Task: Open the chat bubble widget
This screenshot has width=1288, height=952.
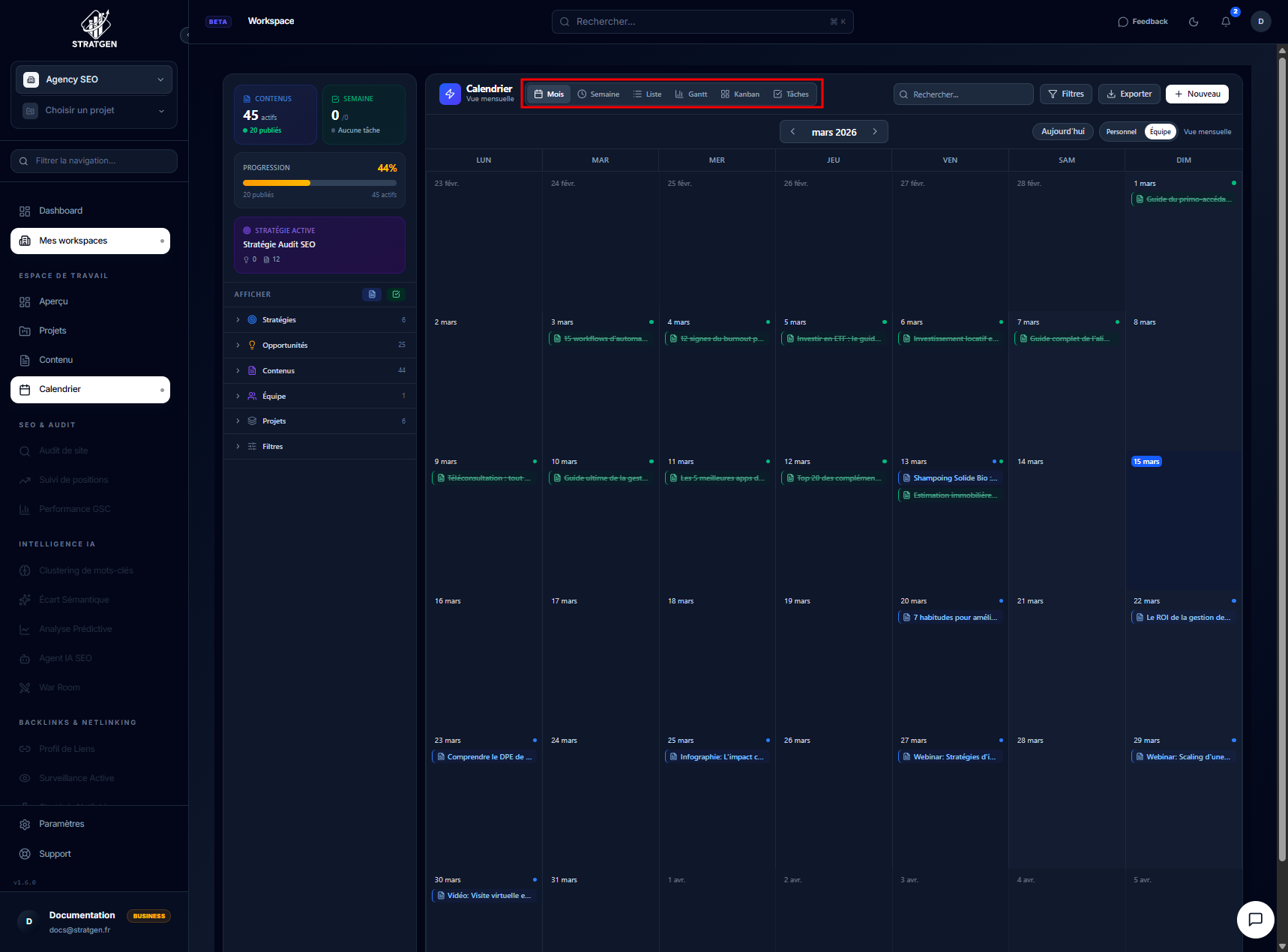Action: tap(1256, 920)
